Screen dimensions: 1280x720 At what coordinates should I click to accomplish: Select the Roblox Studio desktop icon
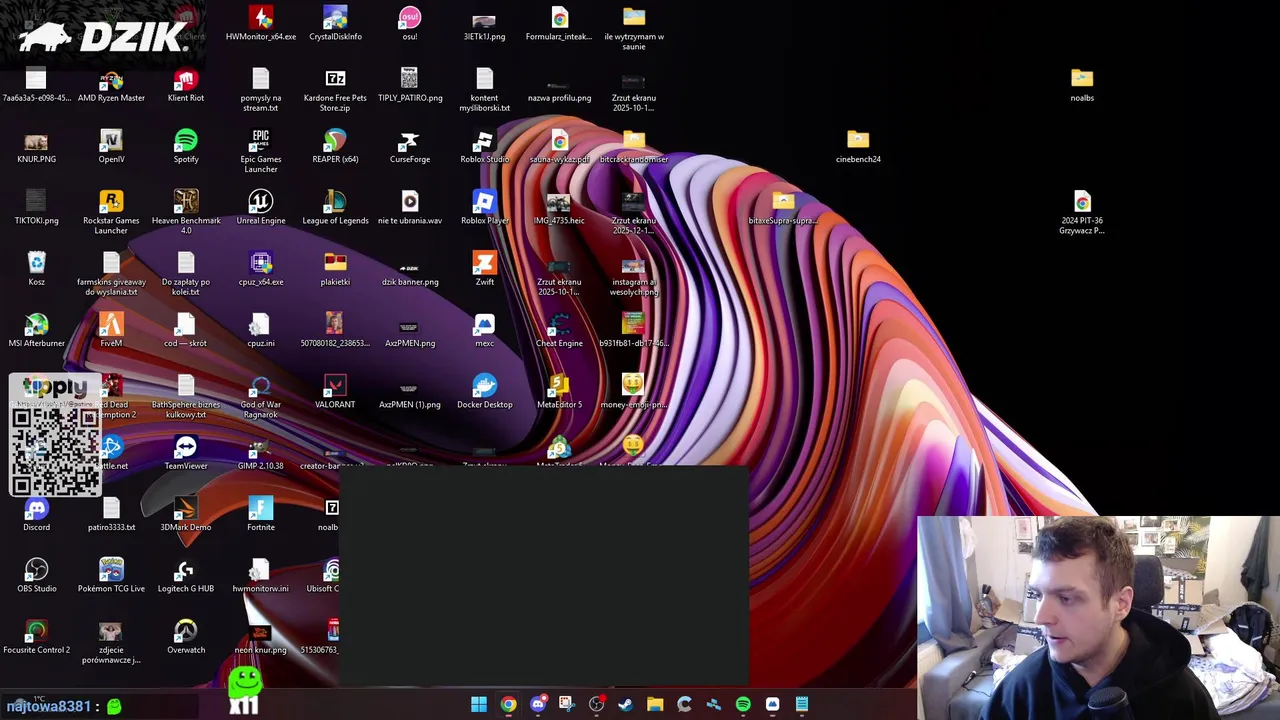[x=484, y=147]
